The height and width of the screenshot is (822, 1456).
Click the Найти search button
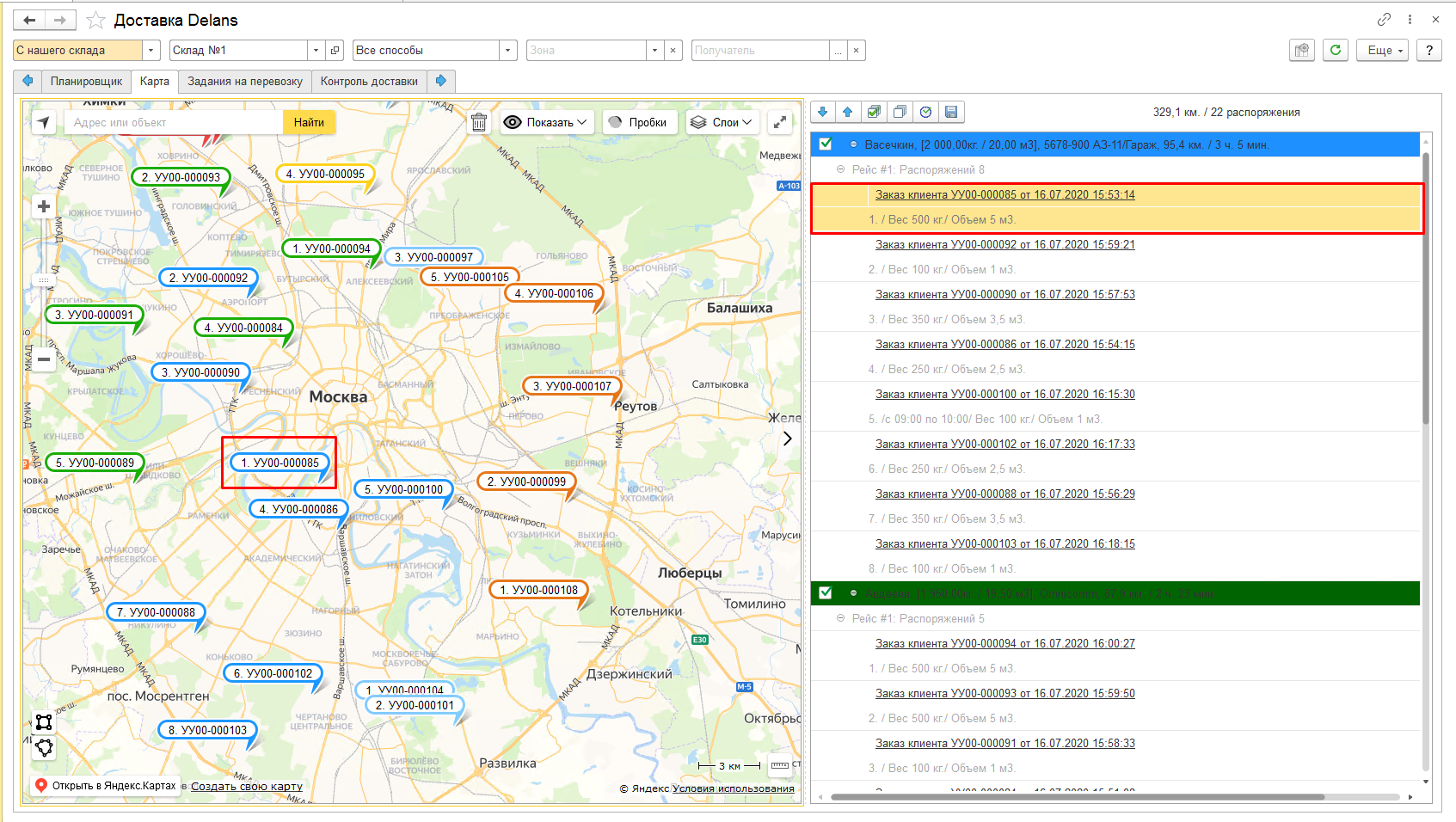[x=309, y=122]
